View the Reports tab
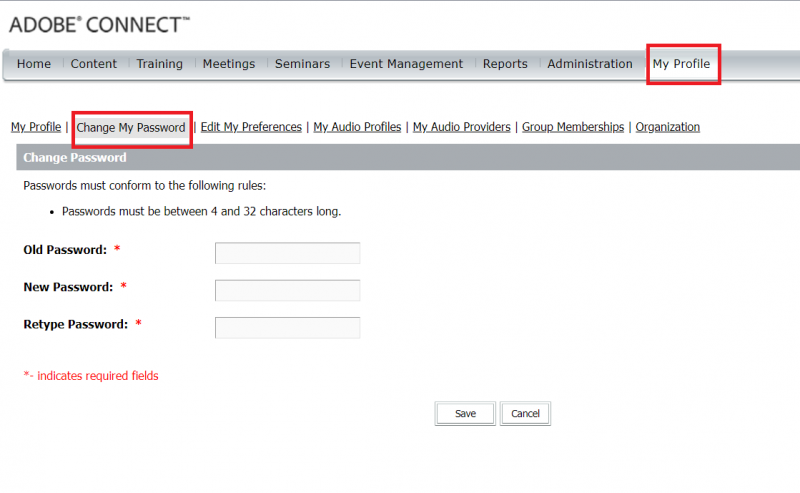 click(505, 64)
